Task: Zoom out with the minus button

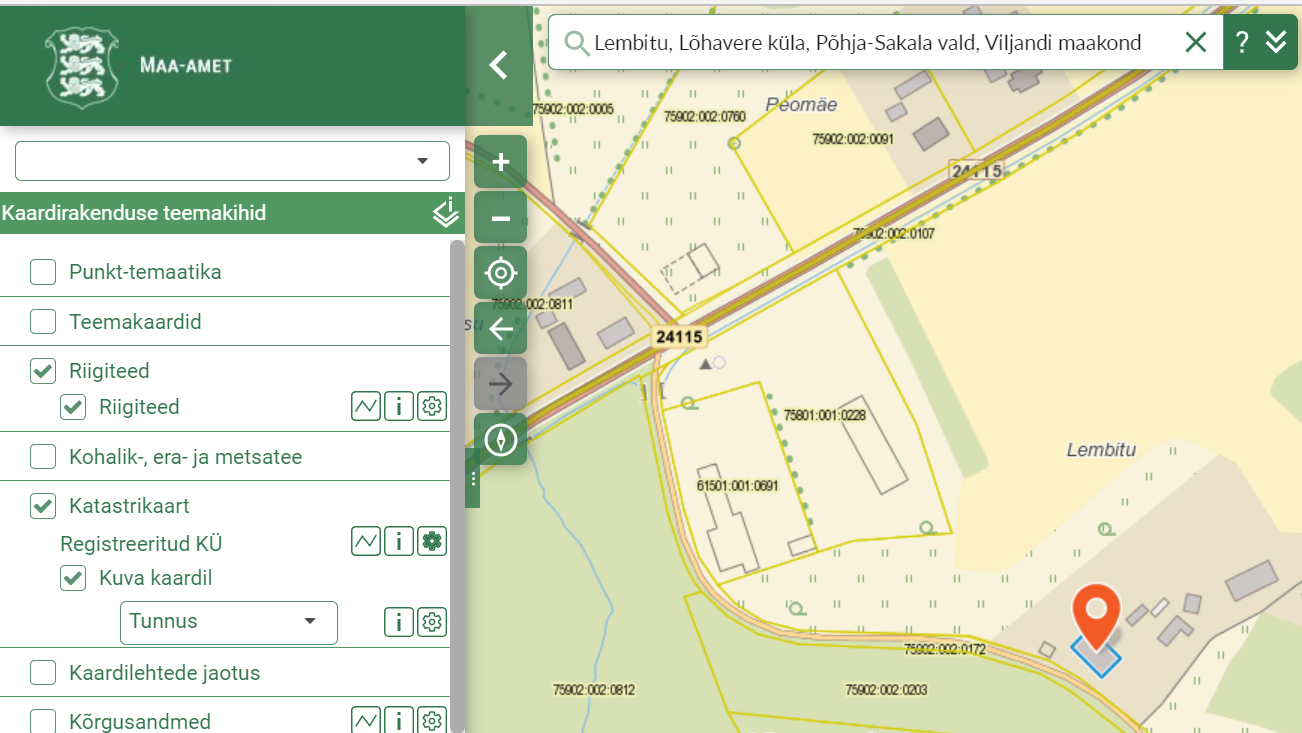Action: click(x=501, y=218)
